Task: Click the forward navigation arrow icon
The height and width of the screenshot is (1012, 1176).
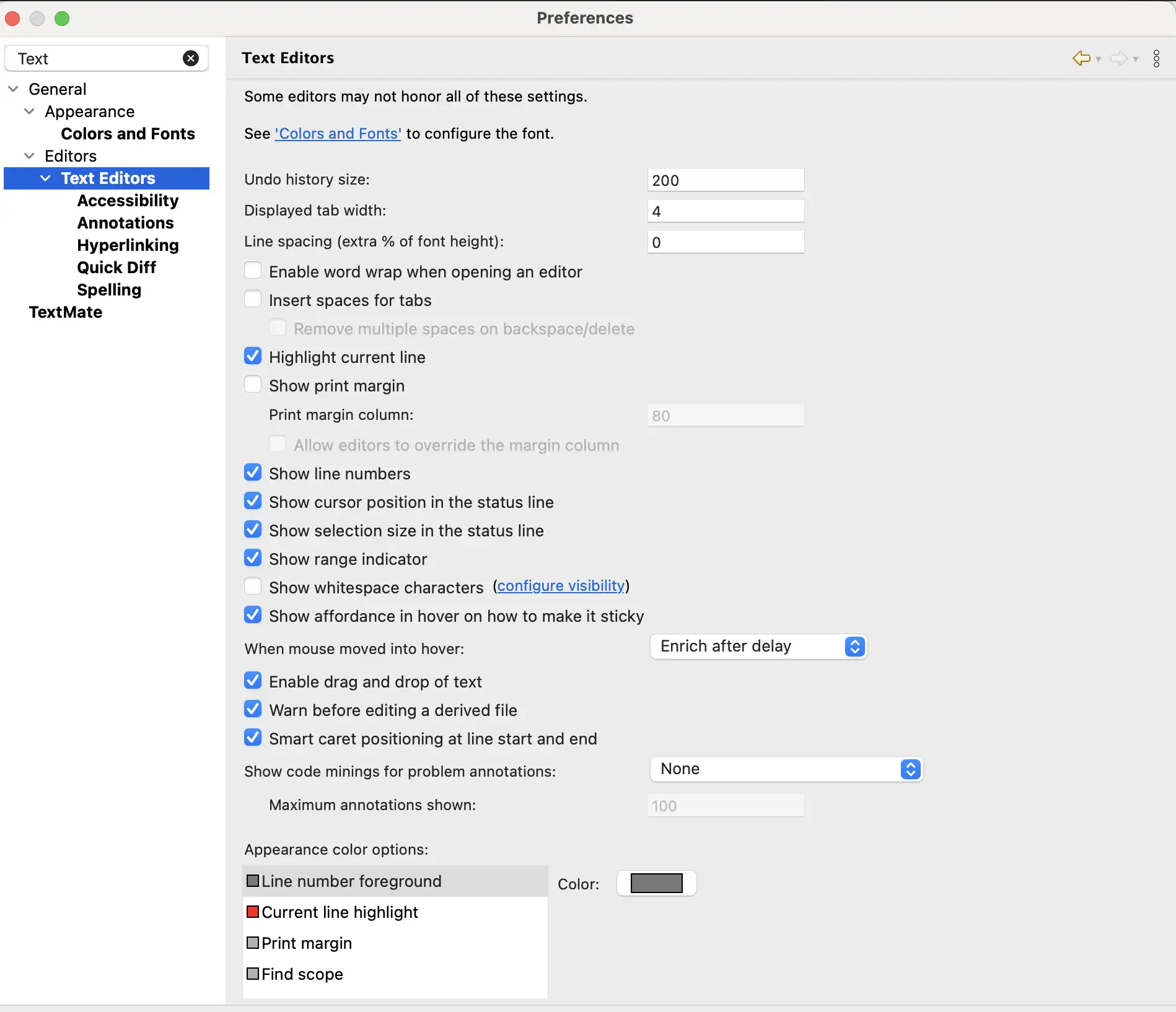Action: pyautogui.click(x=1118, y=58)
